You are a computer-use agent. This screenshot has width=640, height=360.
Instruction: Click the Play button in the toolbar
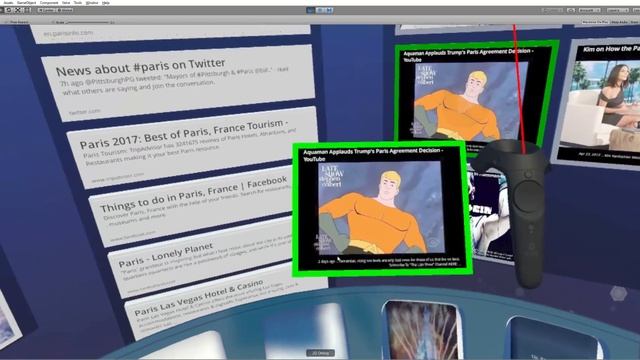pyautogui.click(x=311, y=10)
